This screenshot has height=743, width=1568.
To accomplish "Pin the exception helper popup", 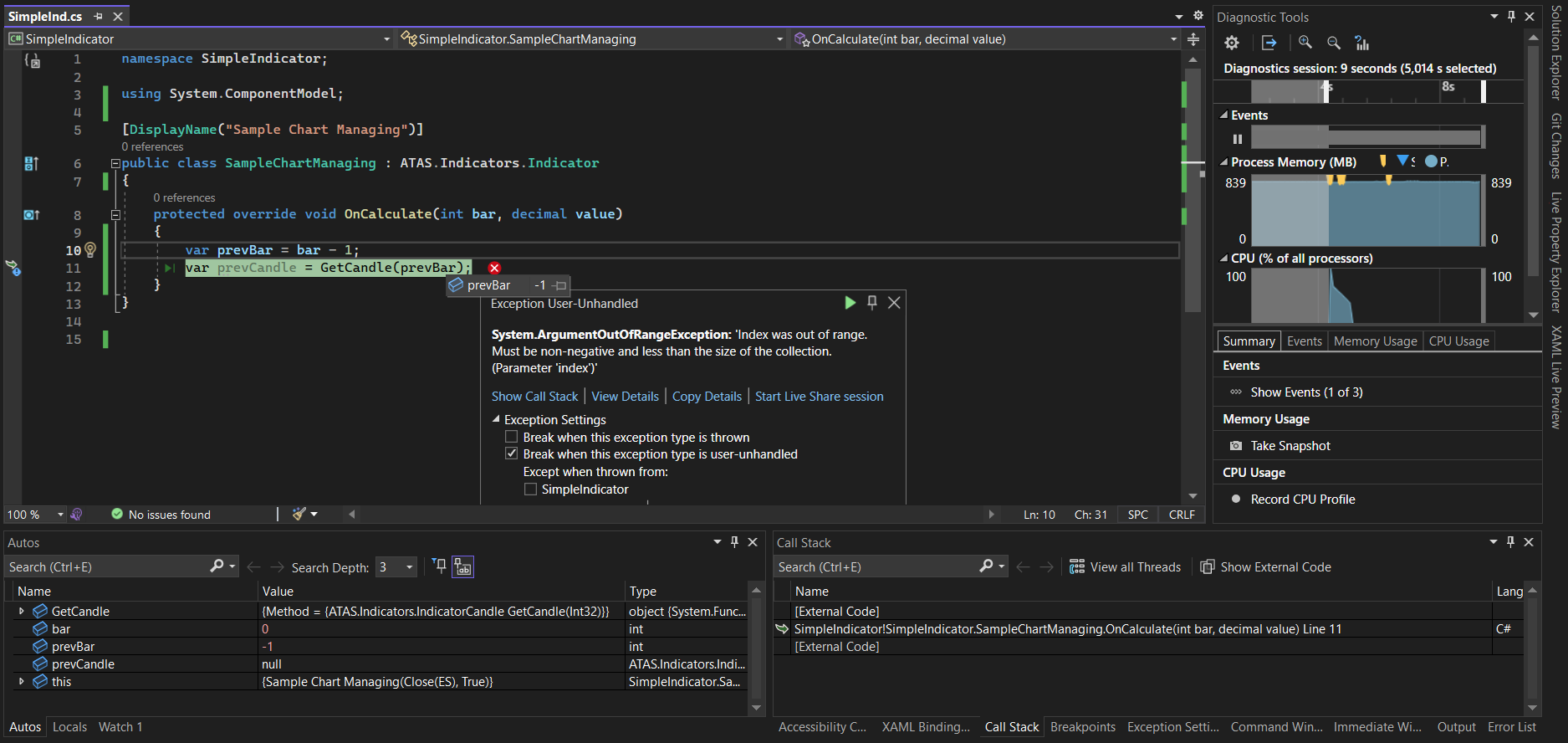I will pyautogui.click(x=872, y=303).
